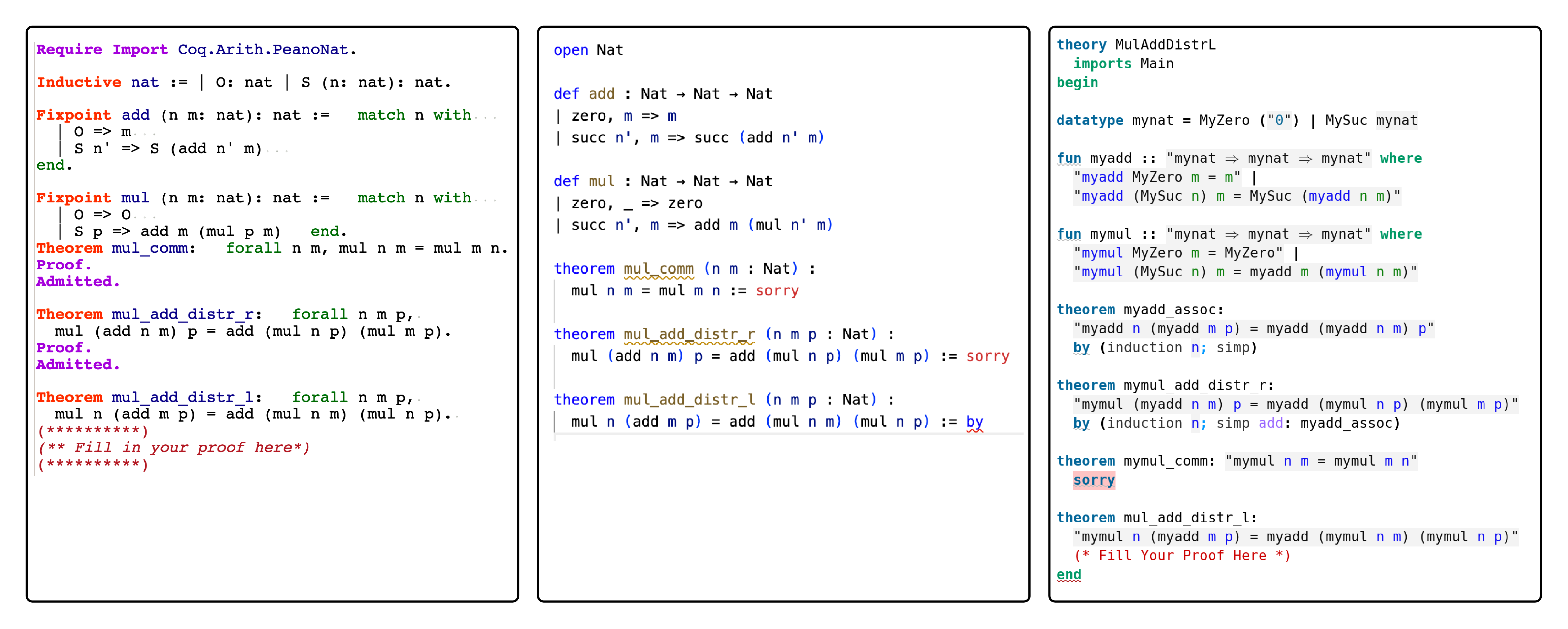The image size is (1568, 629).
Task: Click the underlined 'end' keyword in Isabelle
Action: [x=1069, y=574]
